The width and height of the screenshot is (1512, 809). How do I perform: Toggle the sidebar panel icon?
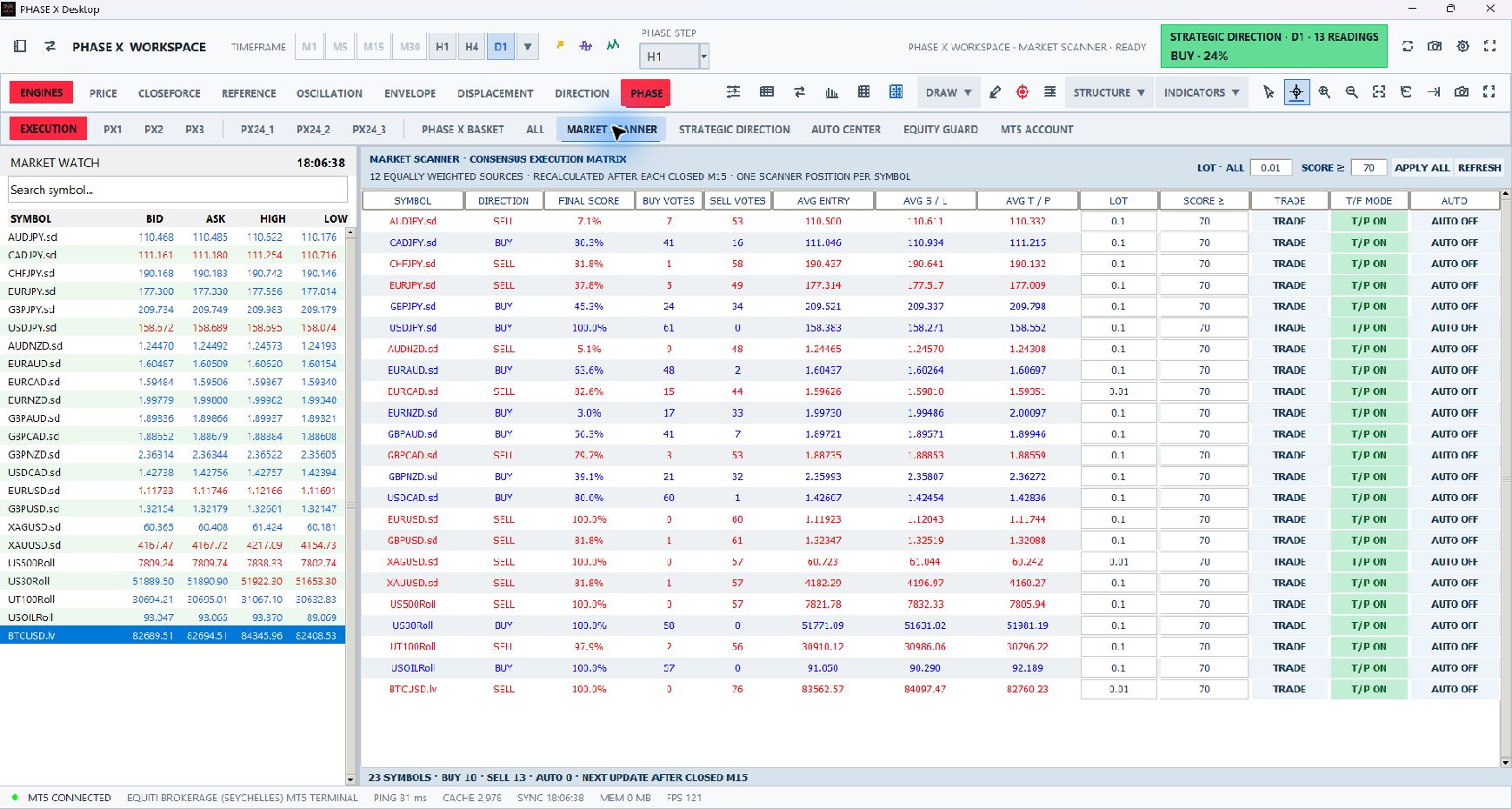point(20,46)
